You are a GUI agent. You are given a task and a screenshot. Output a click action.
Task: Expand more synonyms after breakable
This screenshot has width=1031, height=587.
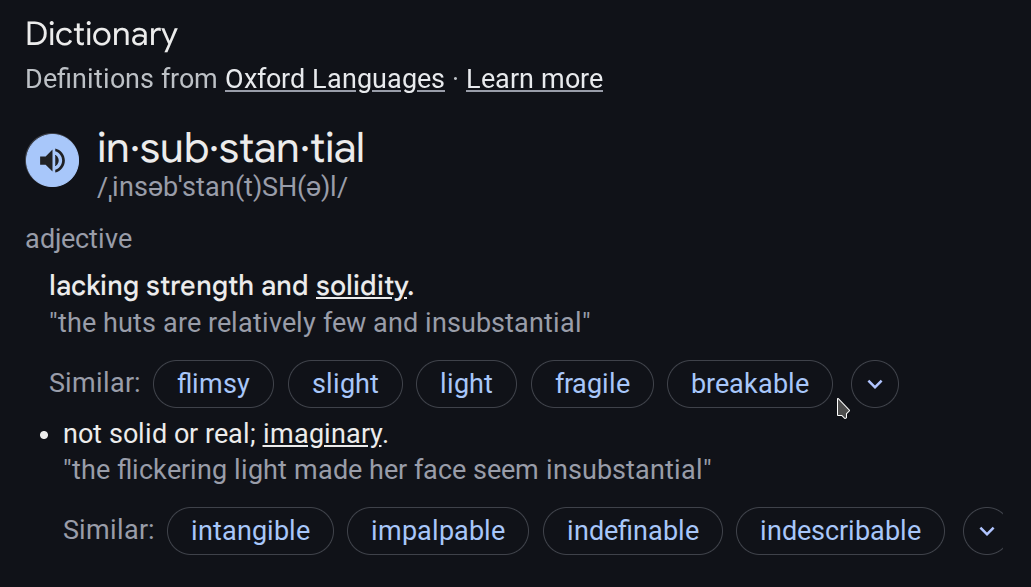pyautogui.click(x=875, y=384)
